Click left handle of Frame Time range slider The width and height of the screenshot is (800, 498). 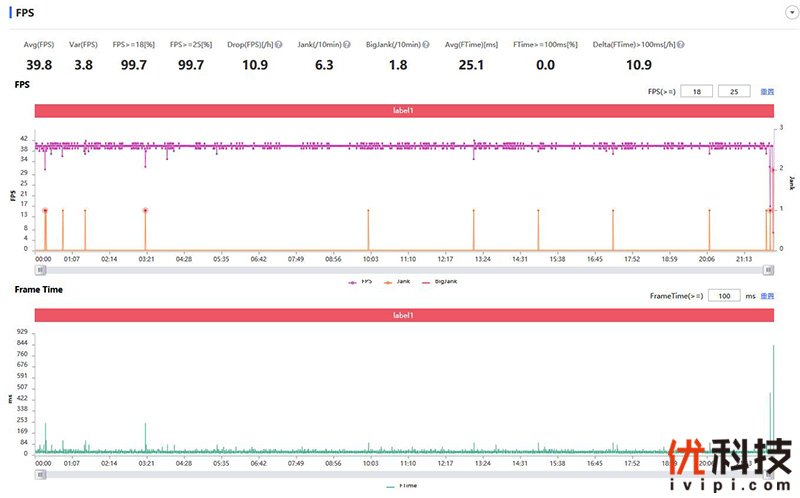tap(39, 474)
